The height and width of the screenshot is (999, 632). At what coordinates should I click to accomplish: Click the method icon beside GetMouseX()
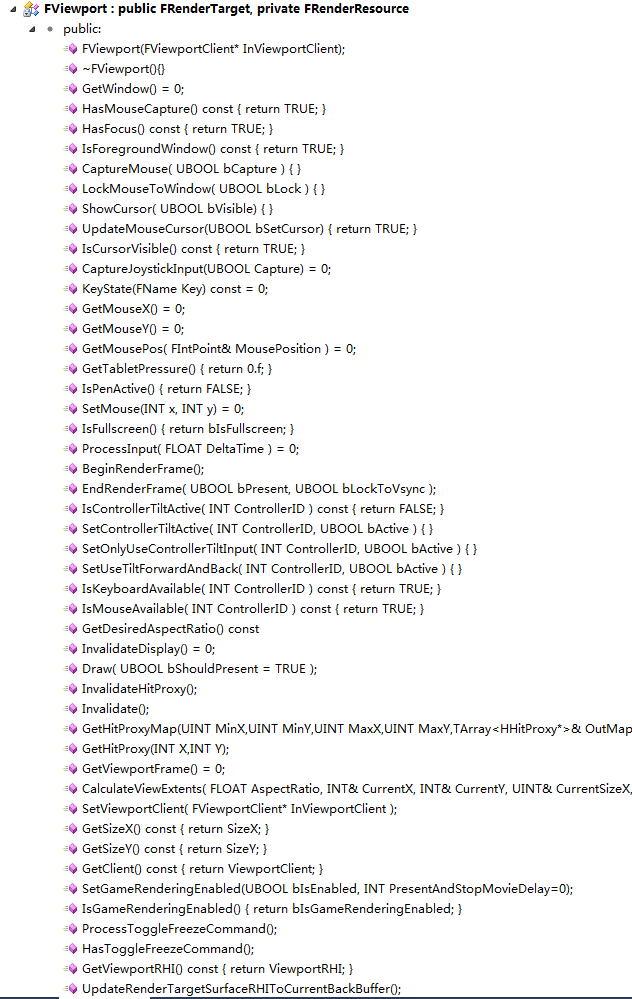[x=70, y=309]
